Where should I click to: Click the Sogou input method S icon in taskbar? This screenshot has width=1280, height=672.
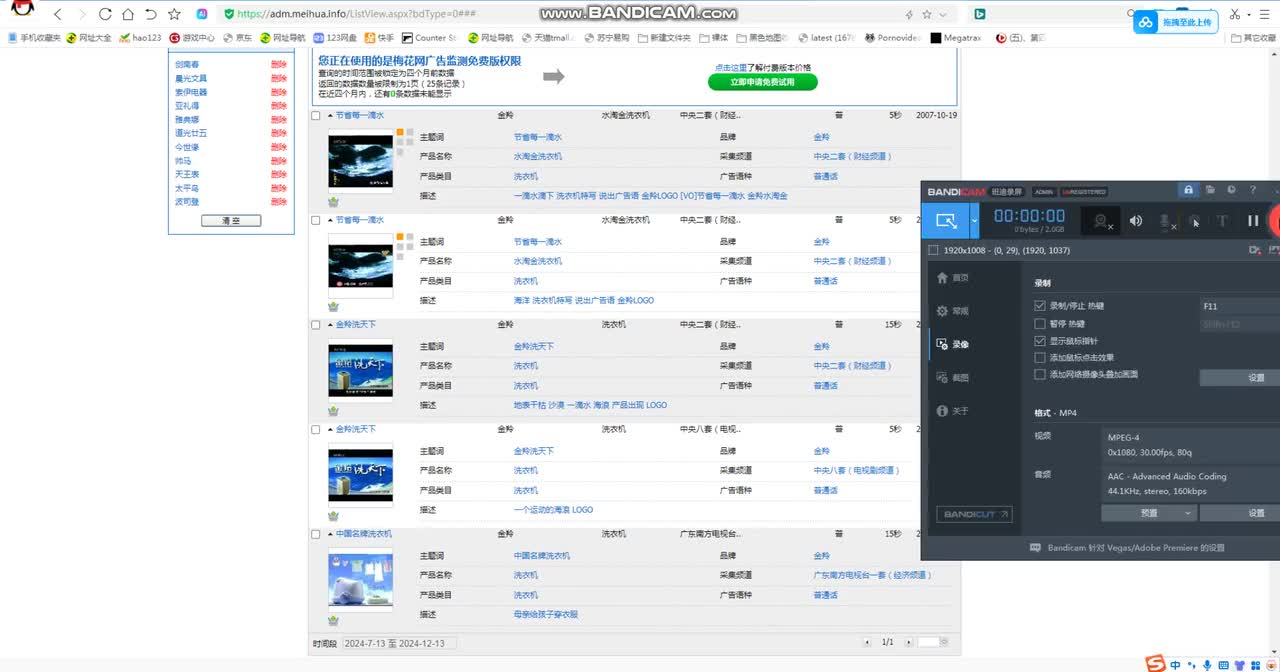(x=1155, y=664)
